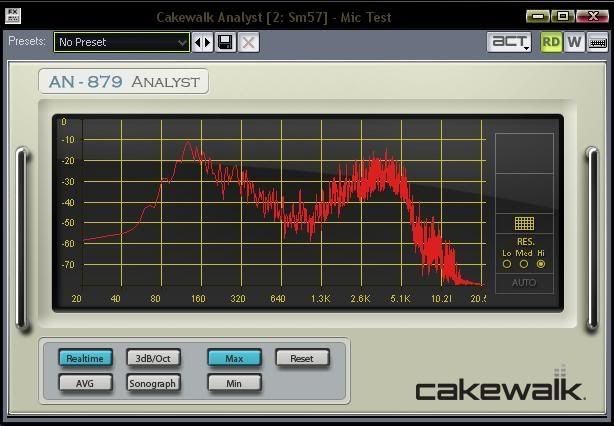Select Med resolution radio button
Viewport: 614px width, 426px height.
click(524, 264)
